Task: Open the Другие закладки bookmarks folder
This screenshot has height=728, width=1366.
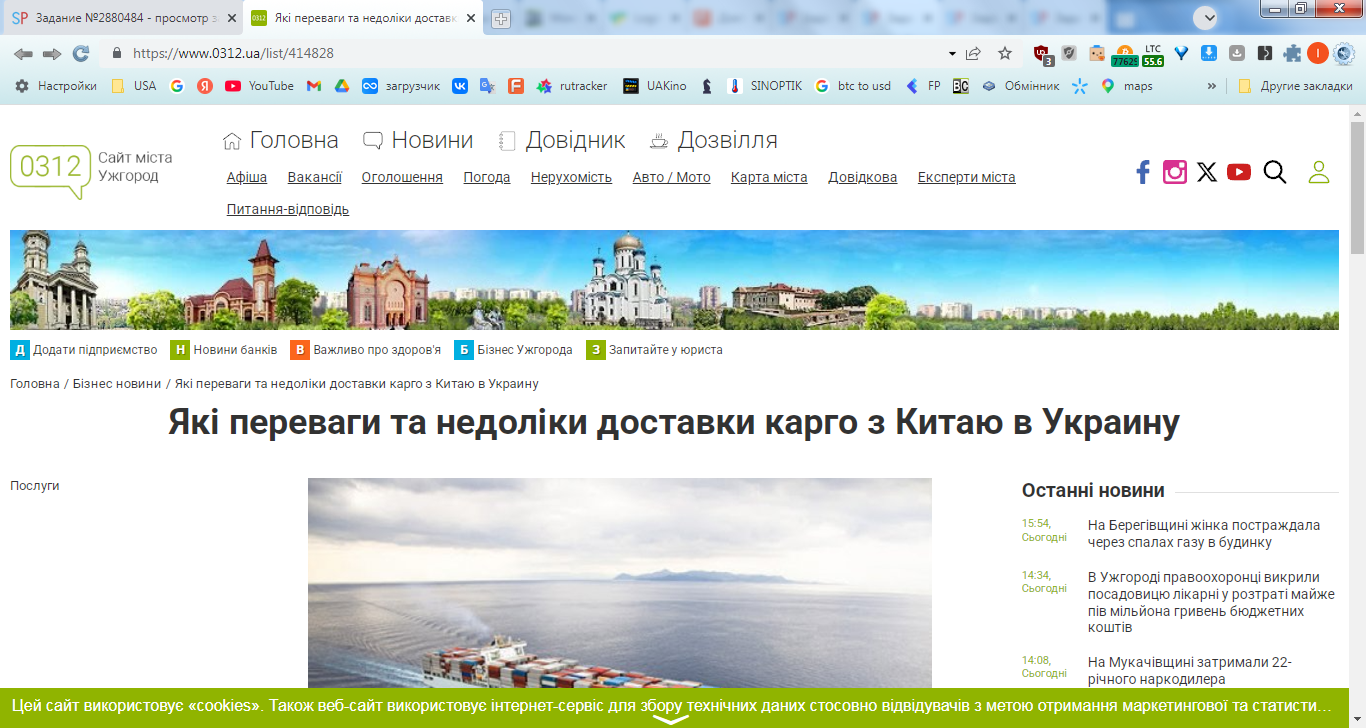Action: tap(1295, 86)
